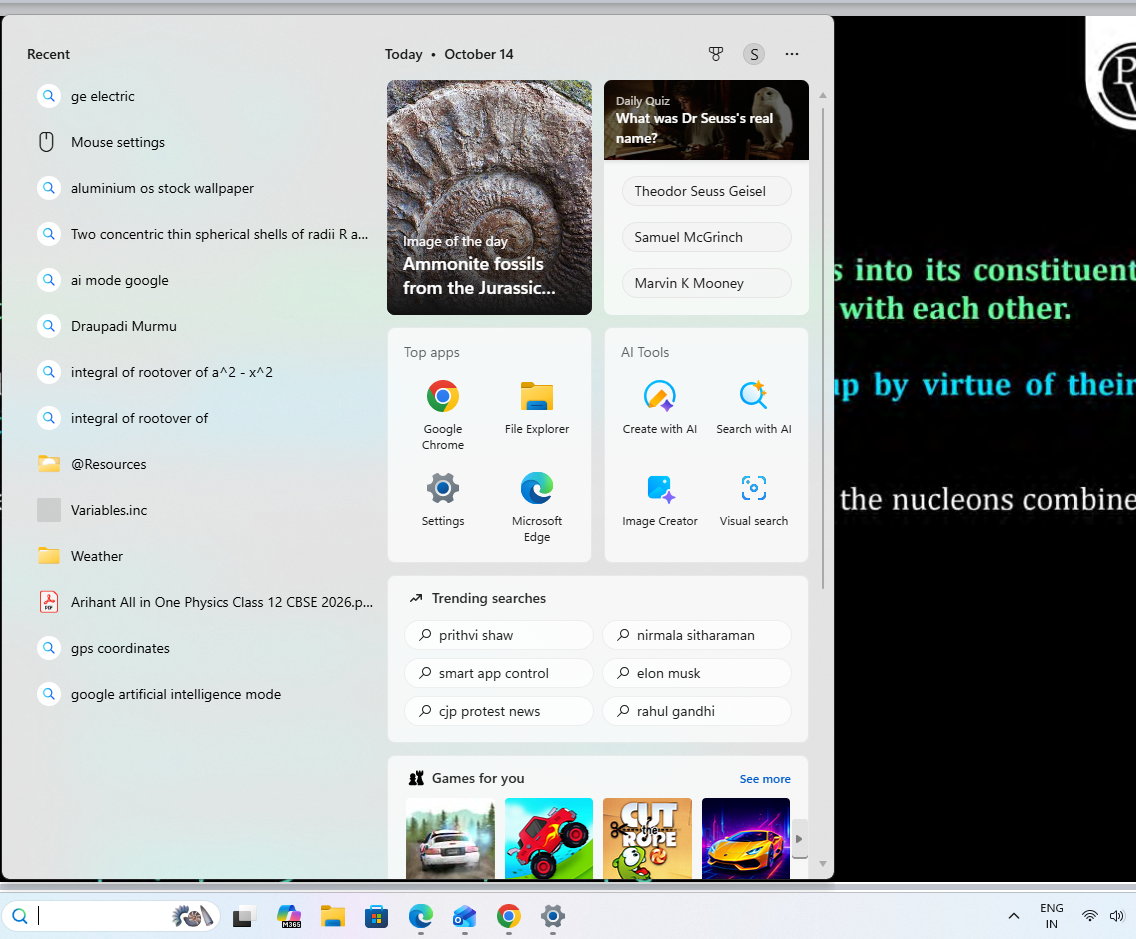Advance the games carousel with the right arrow
The height and width of the screenshot is (939, 1136).
[x=799, y=839]
